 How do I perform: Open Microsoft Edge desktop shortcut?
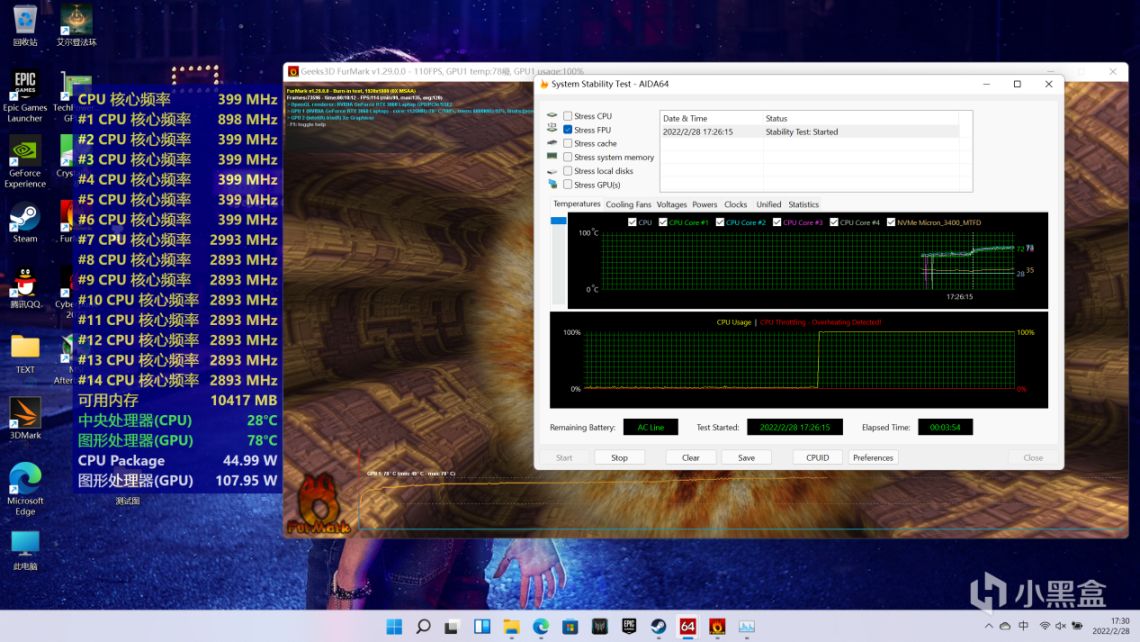(x=25, y=478)
